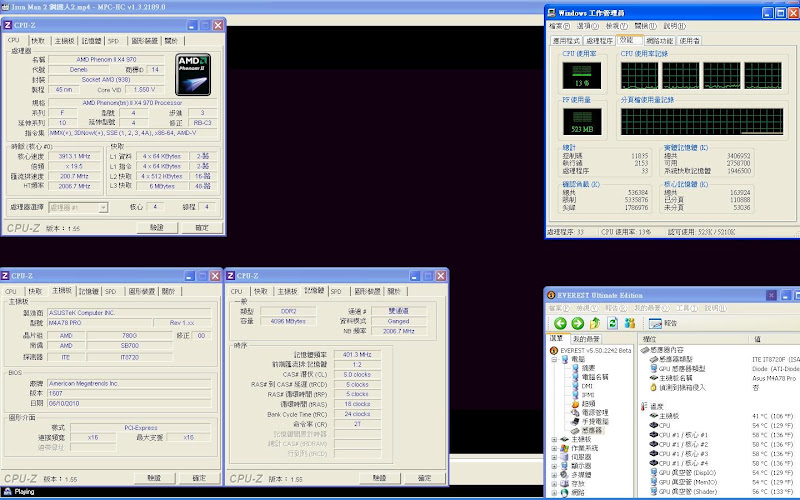Switch to 網路功能 tab in Task Manager

point(660,41)
